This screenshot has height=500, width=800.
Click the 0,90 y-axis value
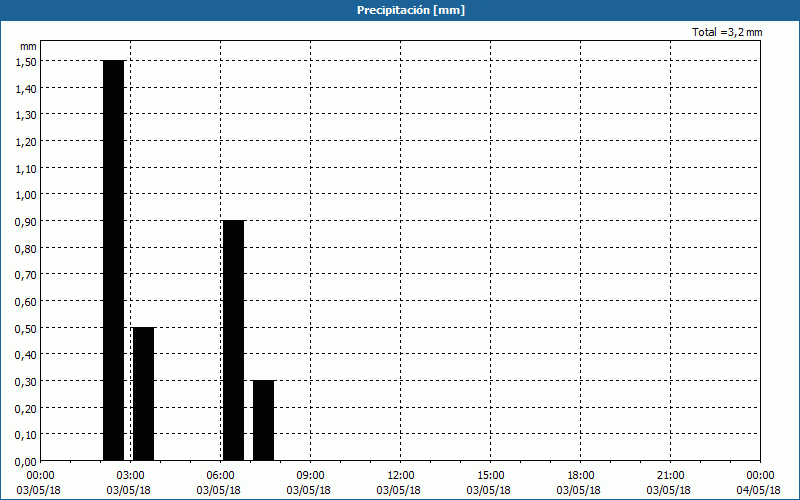pyautogui.click(x=26, y=221)
